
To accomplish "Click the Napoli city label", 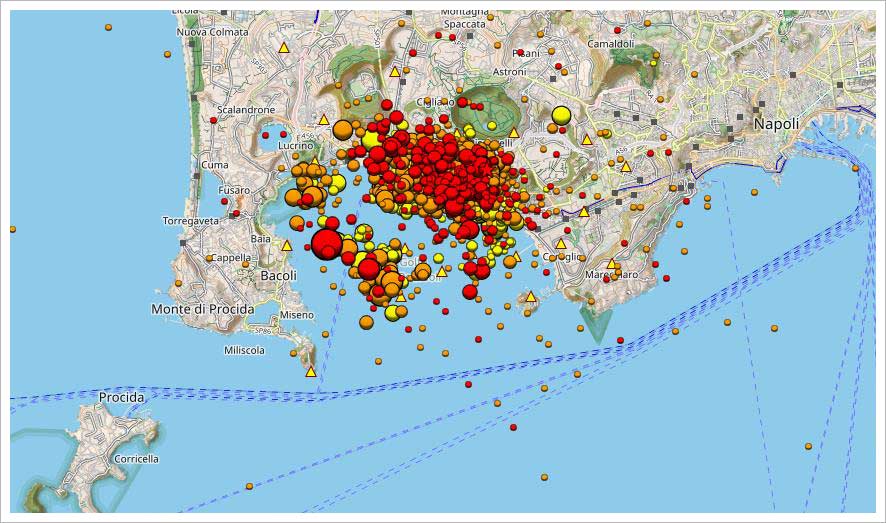I will click(776, 124).
